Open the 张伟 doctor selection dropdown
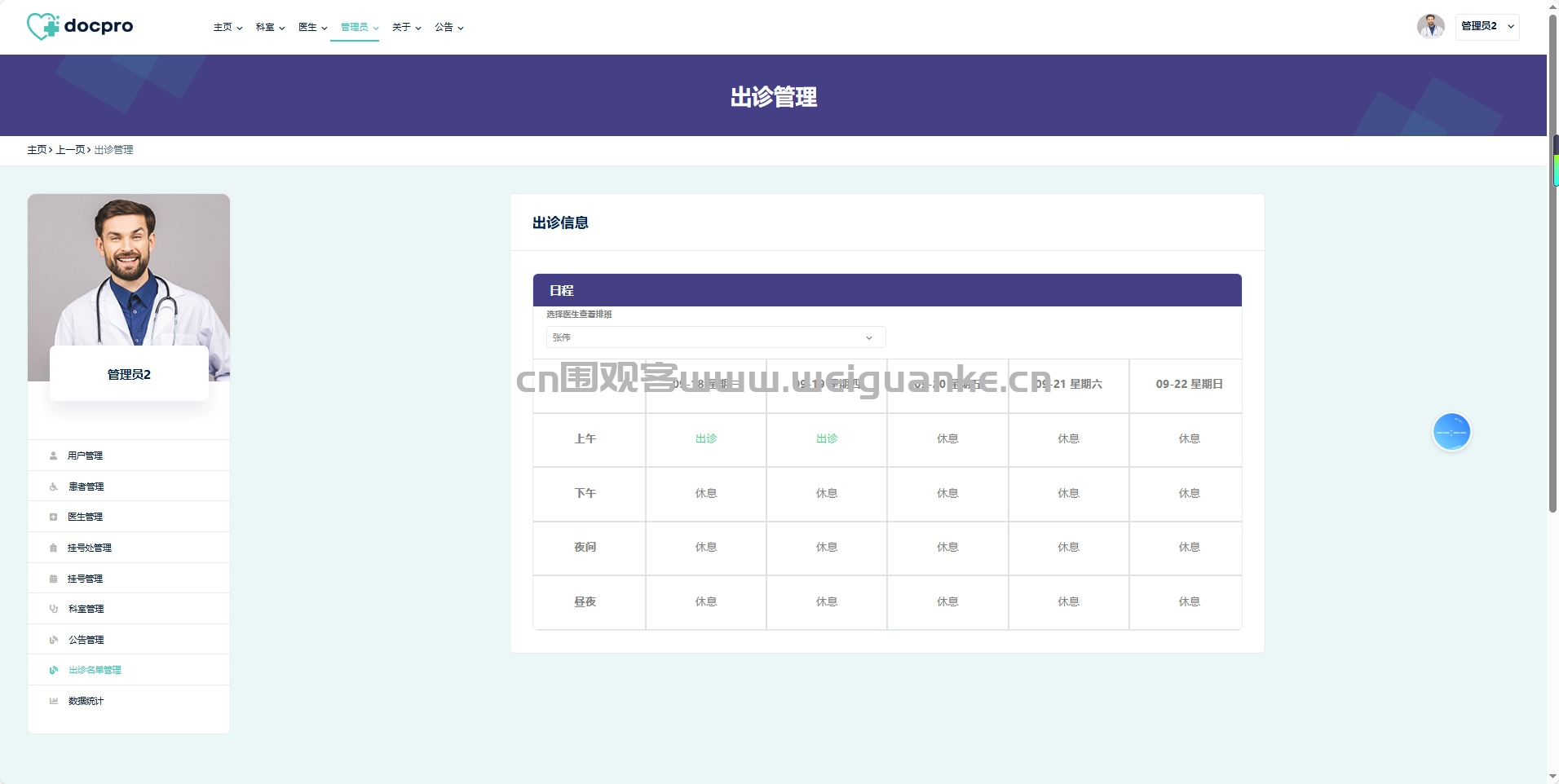 (715, 337)
